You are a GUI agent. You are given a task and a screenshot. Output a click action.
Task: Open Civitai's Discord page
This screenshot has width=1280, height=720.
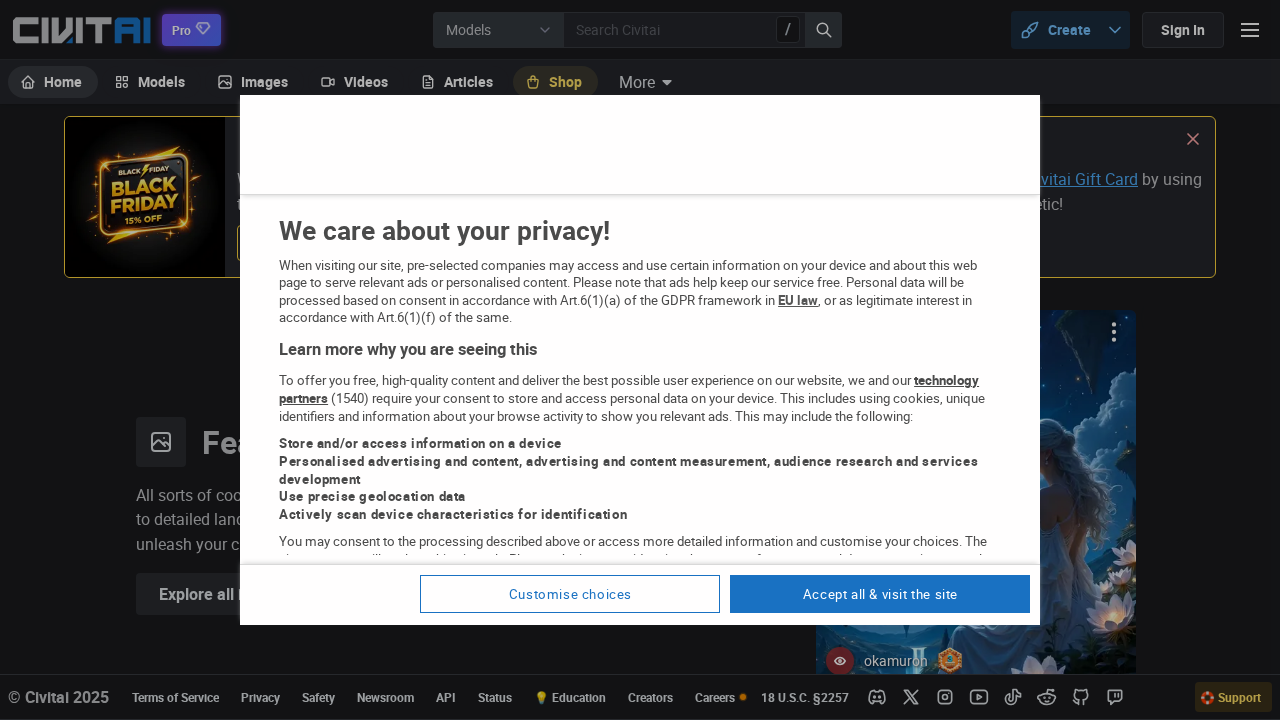click(x=876, y=697)
